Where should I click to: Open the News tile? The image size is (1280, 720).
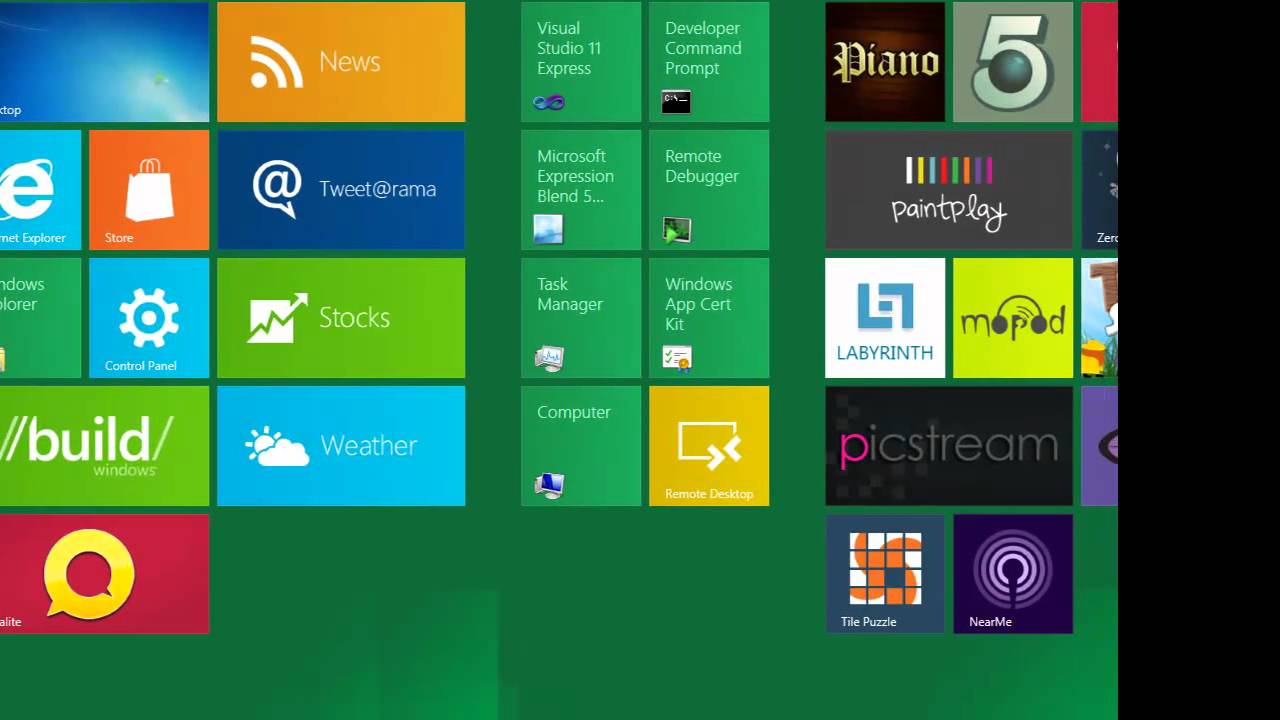341,62
